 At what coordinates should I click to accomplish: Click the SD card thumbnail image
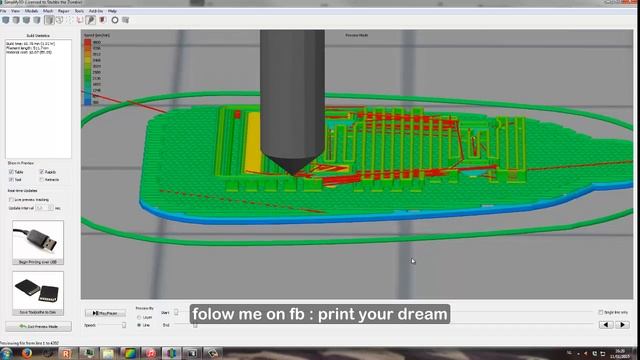click(38, 291)
